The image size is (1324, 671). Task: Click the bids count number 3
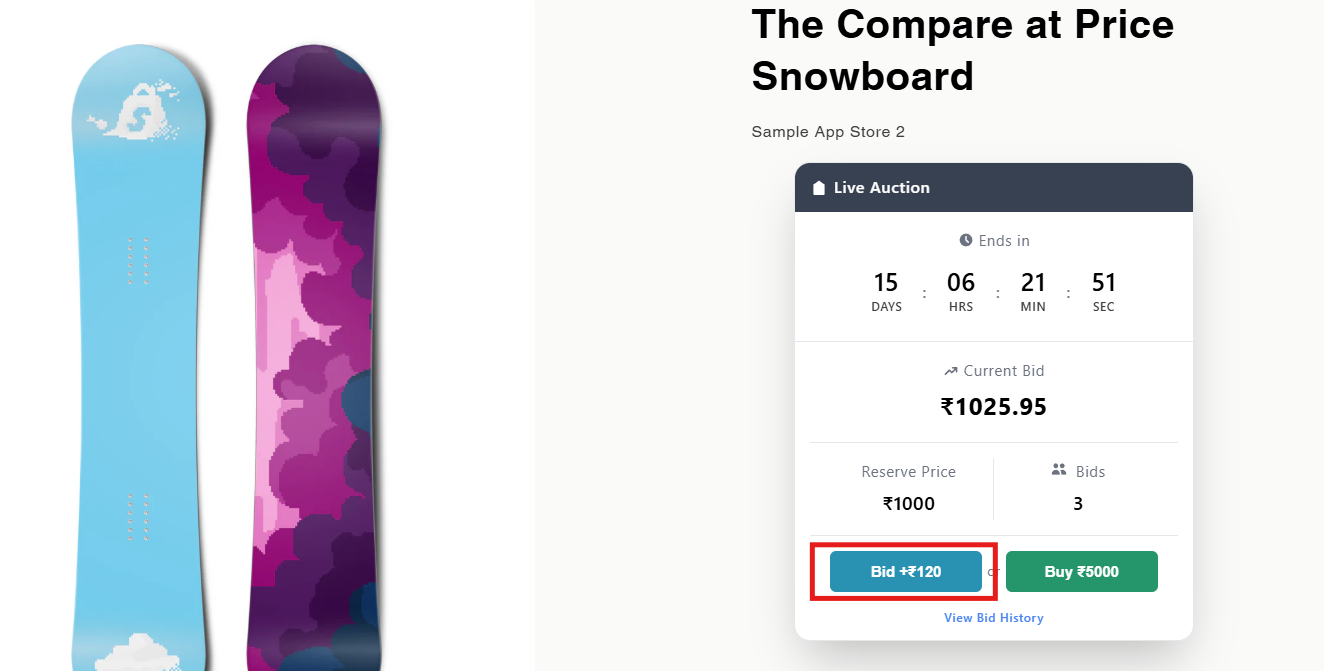pyautogui.click(x=1078, y=504)
